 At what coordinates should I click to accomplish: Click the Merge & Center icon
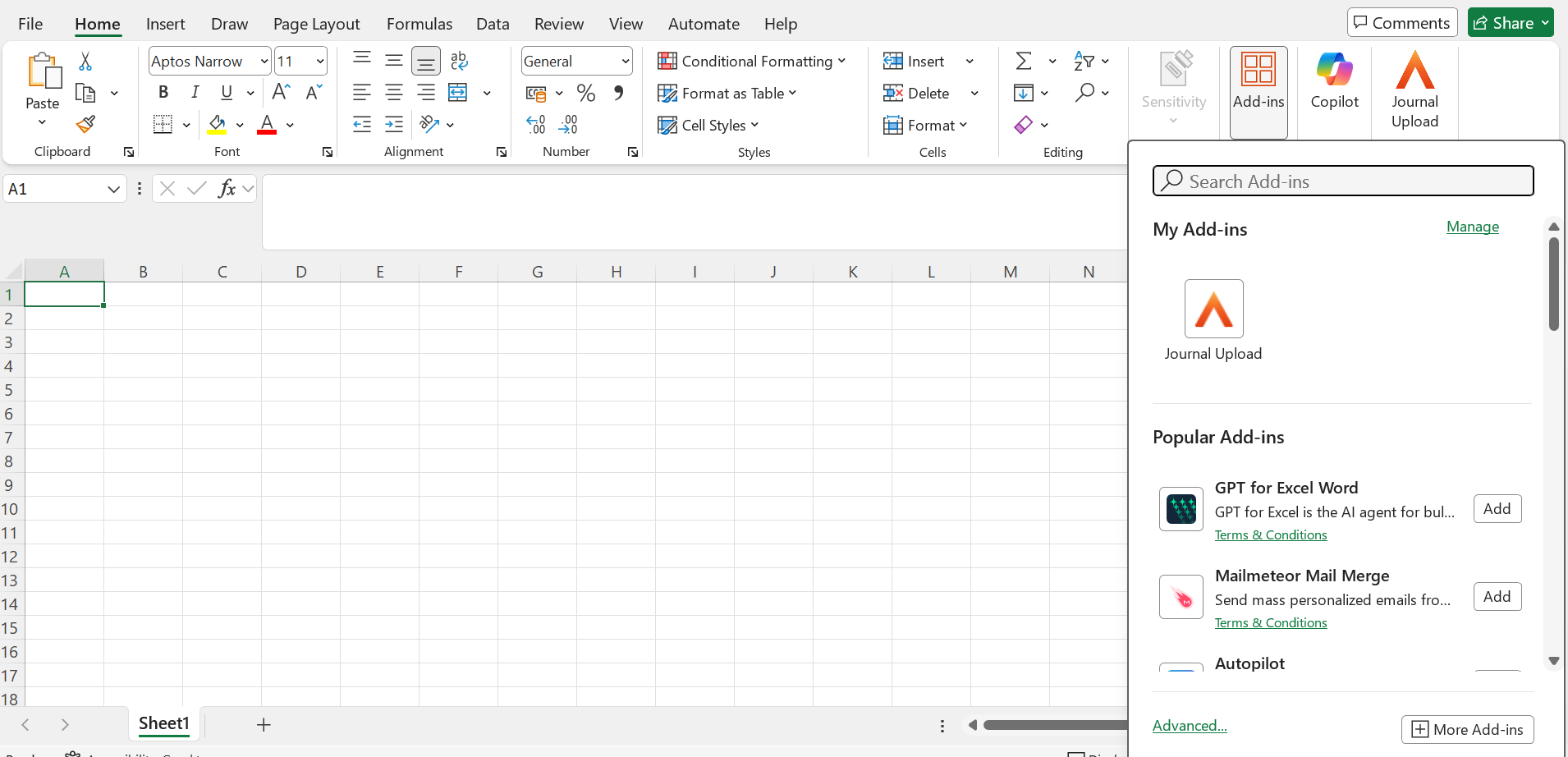click(458, 93)
